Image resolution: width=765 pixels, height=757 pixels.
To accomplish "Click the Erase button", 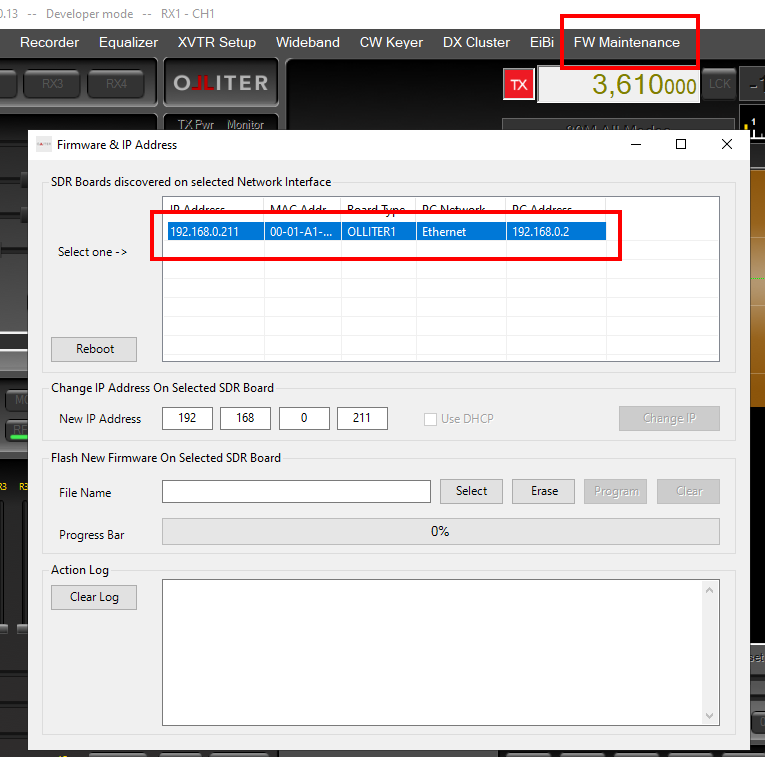I will pos(544,491).
